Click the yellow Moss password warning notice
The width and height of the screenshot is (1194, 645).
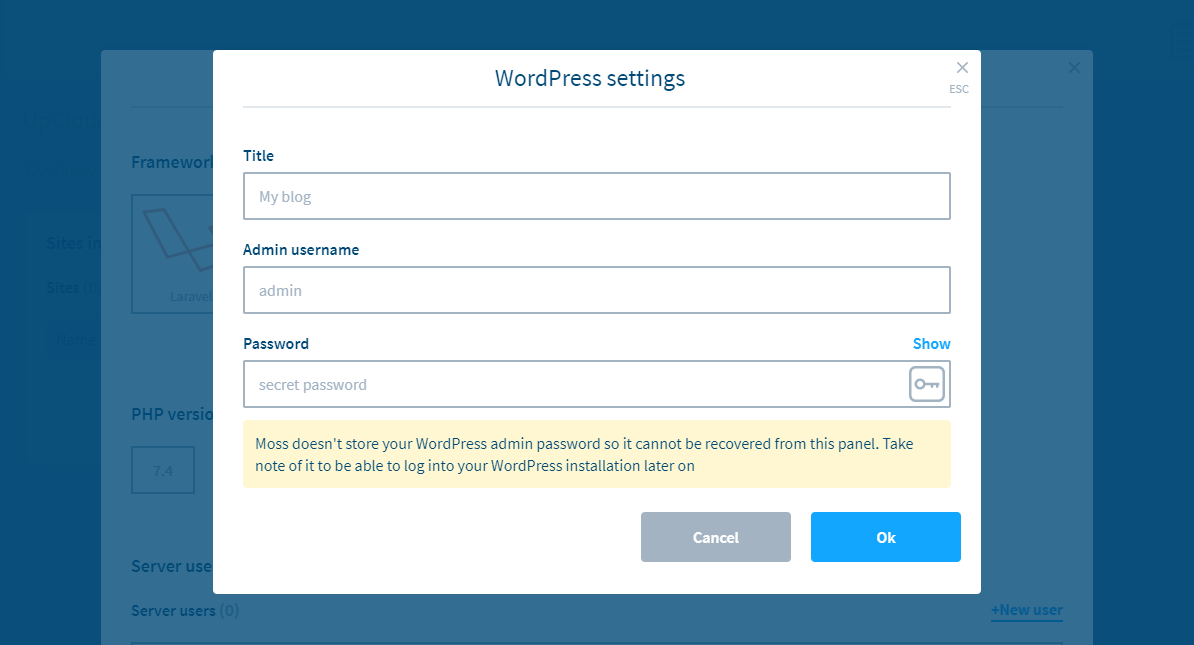click(x=596, y=454)
